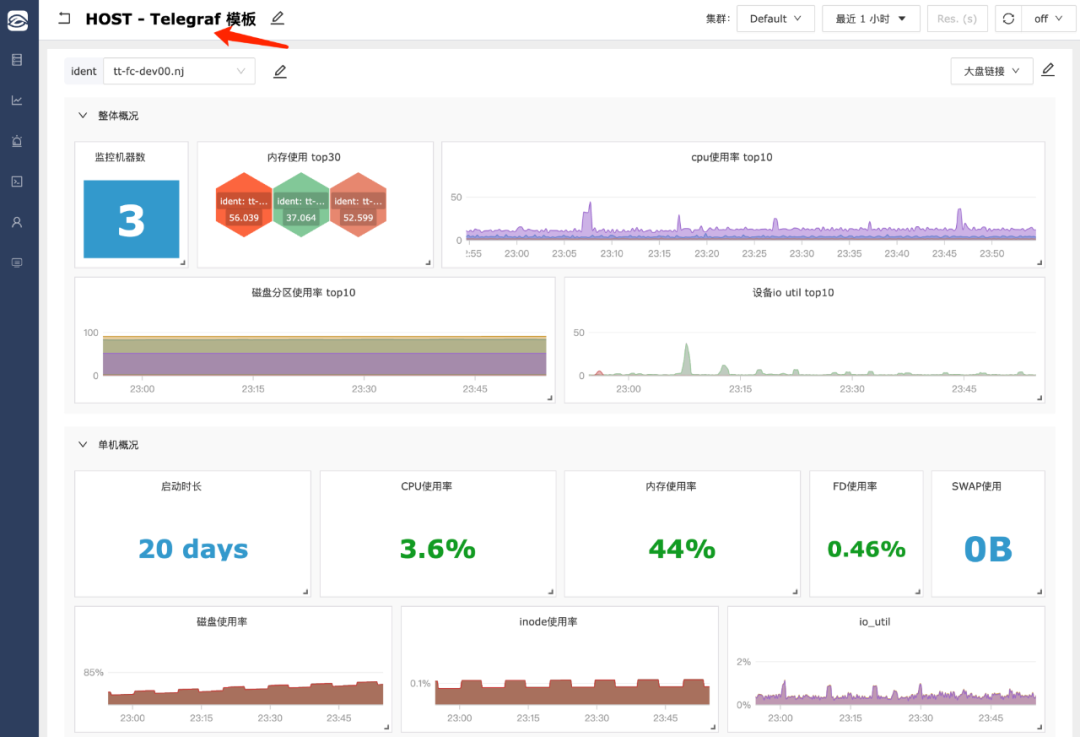Screen dimensions: 1080x737
Task: Open the user icon in left sidebar
Action: coord(17,222)
